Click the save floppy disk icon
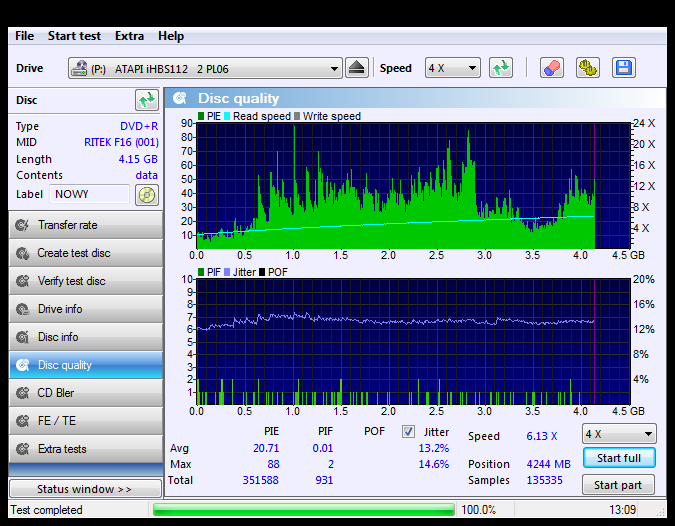The image size is (675, 526). coord(624,68)
